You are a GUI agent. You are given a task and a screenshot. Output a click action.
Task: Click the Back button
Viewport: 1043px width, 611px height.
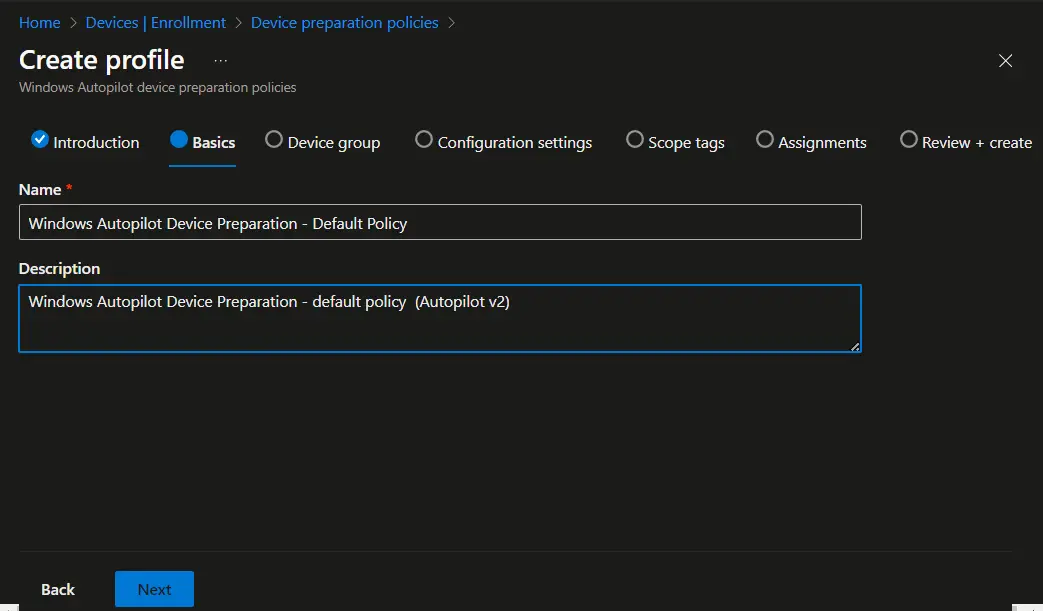pyautogui.click(x=58, y=589)
